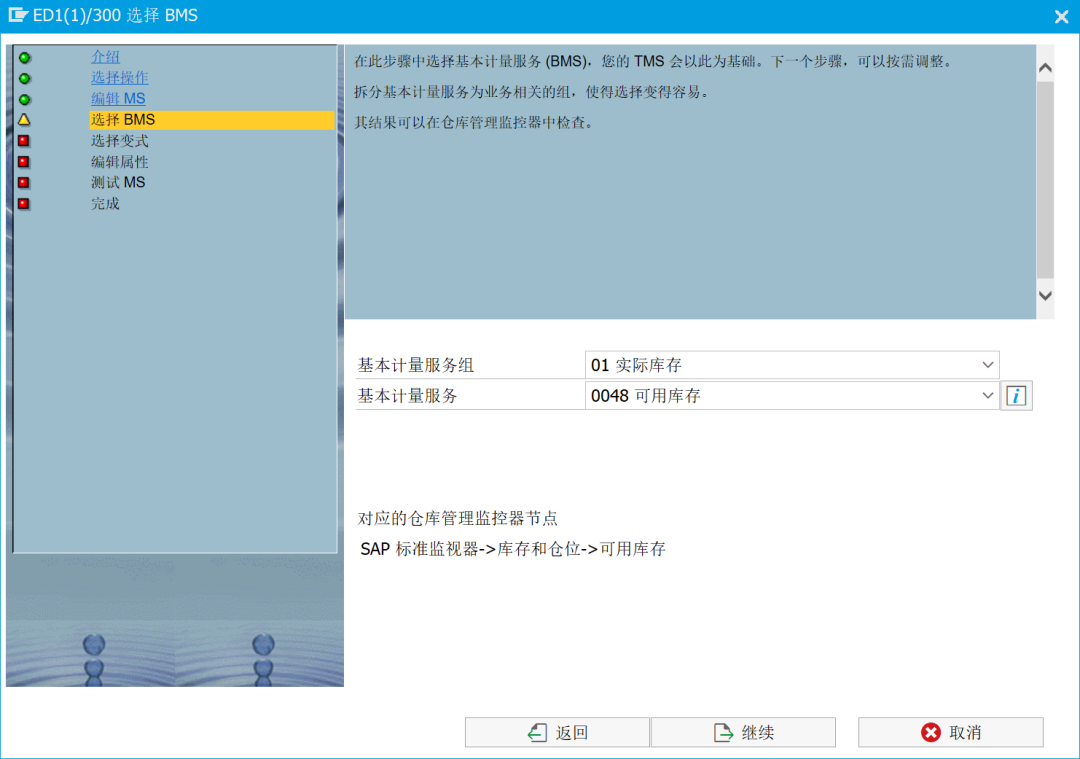Click the scroll down arrow of description
This screenshot has height=759, width=1080.
(1045, 295)
